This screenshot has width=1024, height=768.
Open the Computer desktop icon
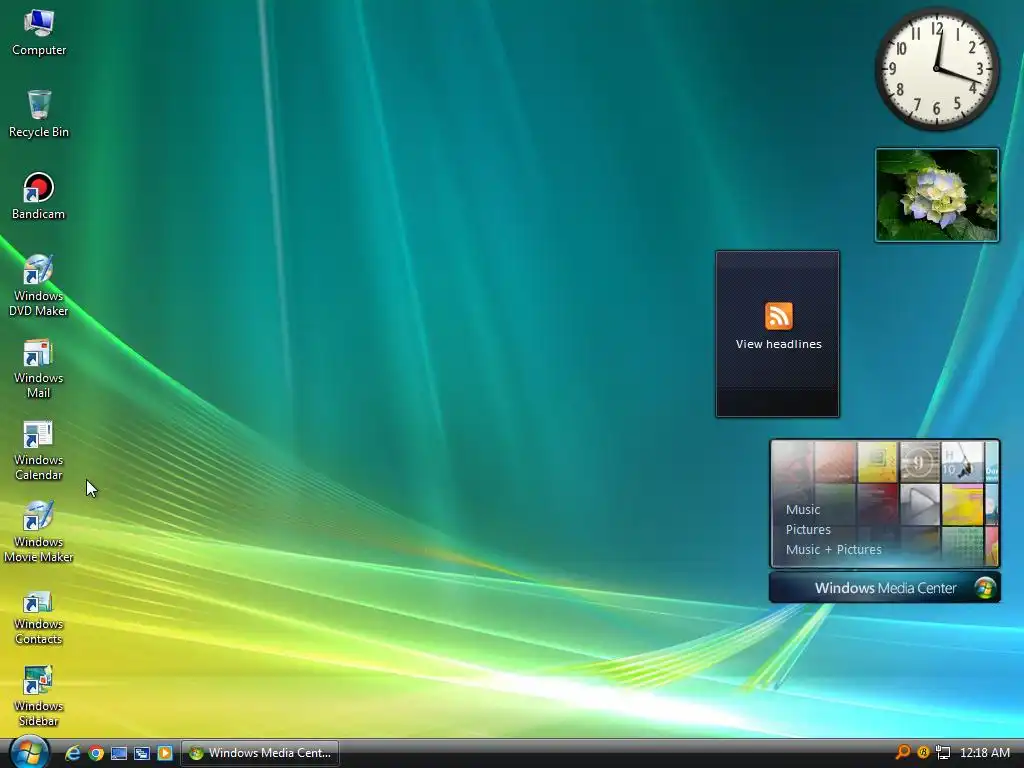tap(39, 33)
